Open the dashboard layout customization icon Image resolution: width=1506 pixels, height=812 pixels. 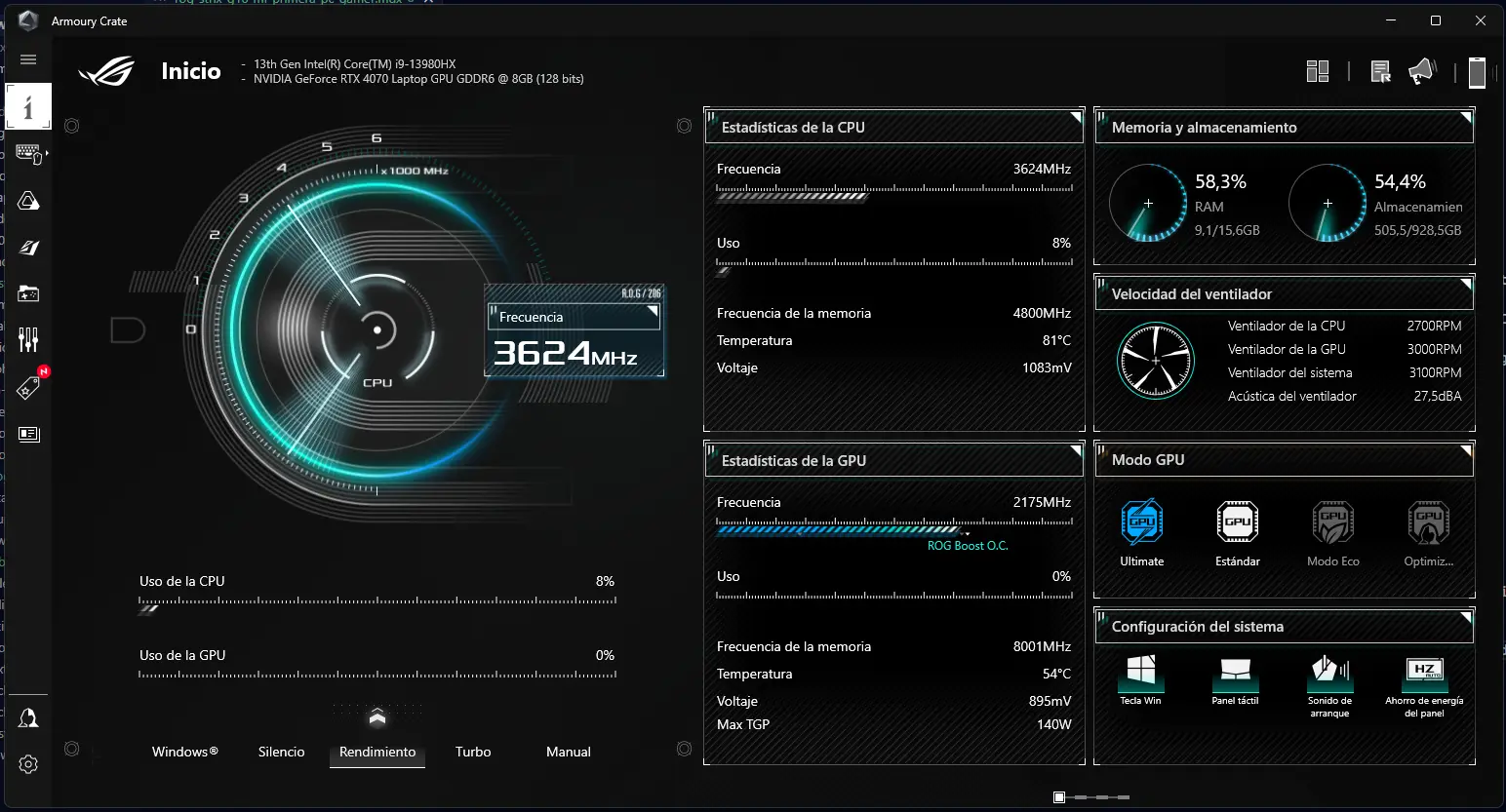1318,70
